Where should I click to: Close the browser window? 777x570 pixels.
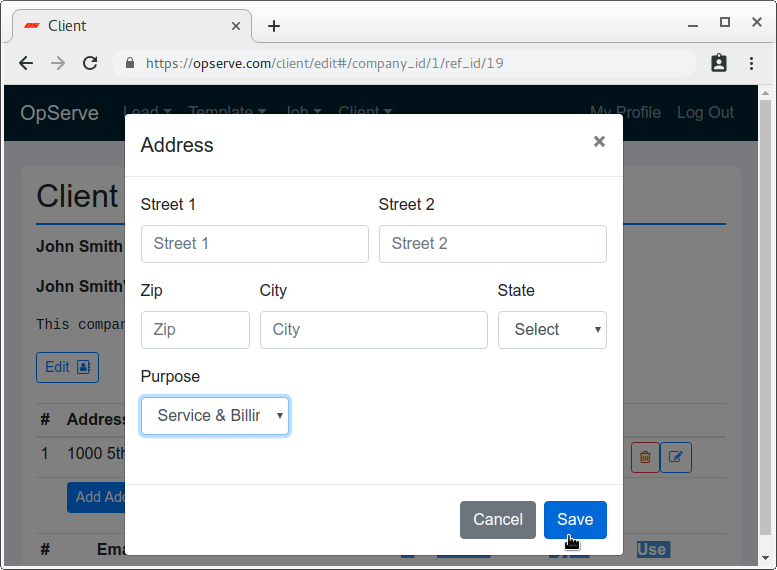(757, 22)
